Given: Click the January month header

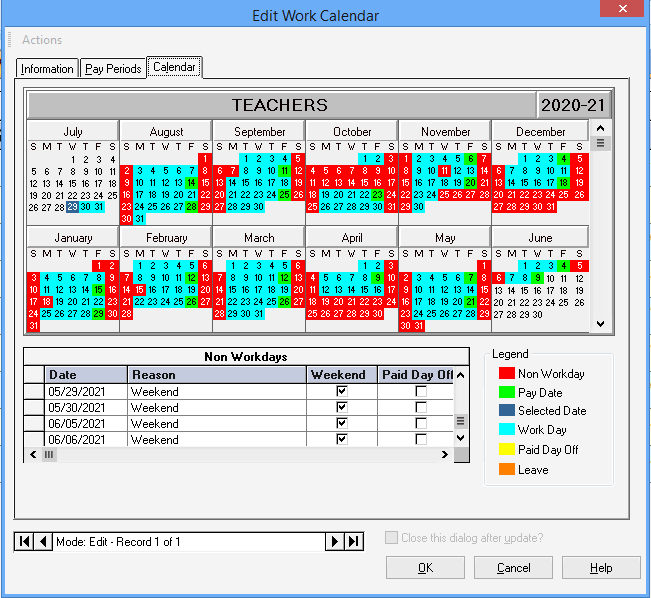Looking at the screenshot, I should [73, 238].
